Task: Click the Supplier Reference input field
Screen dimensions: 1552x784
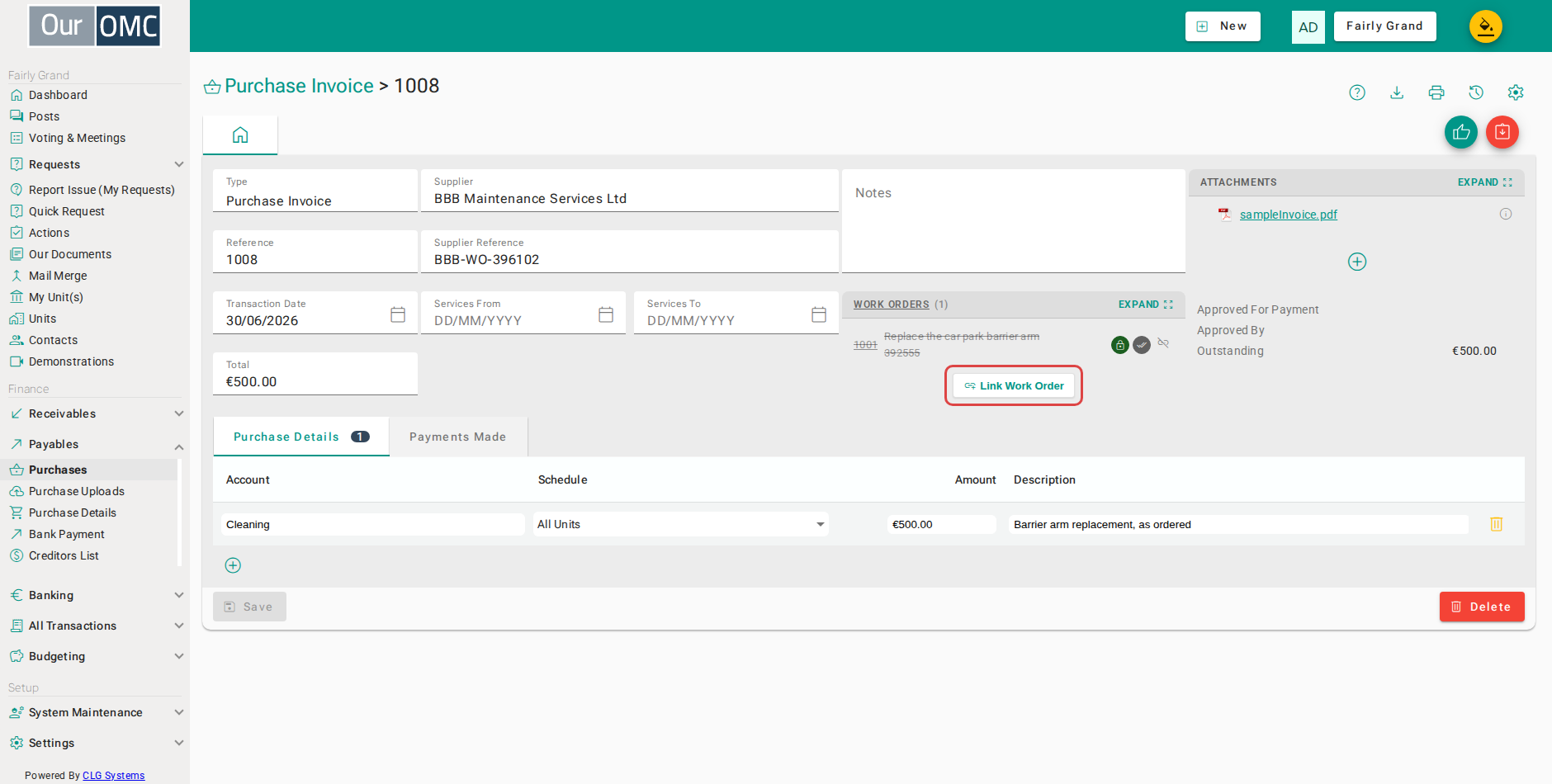Action: [630, 252]
